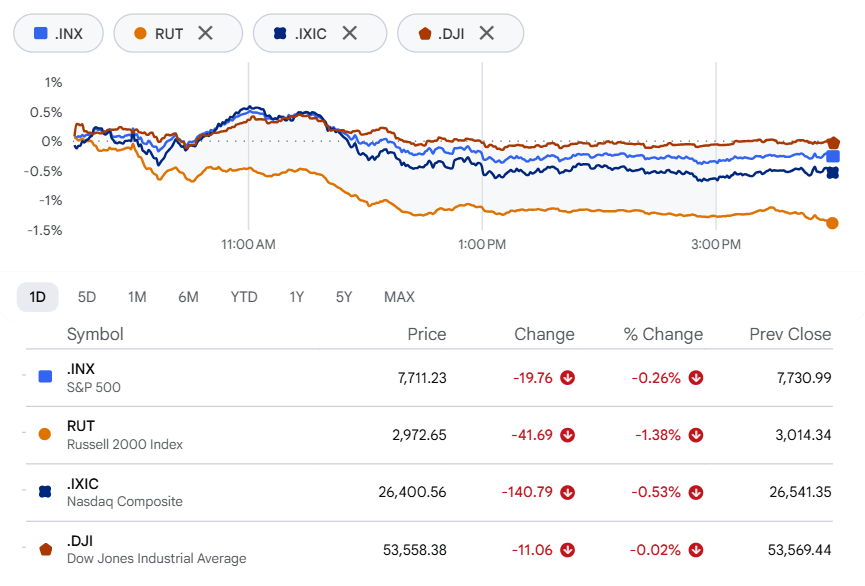865x586 pixels.
Task: Click the down arrow icon next to -0.02%
Action: pyautogui.click(x=696, y=550)
